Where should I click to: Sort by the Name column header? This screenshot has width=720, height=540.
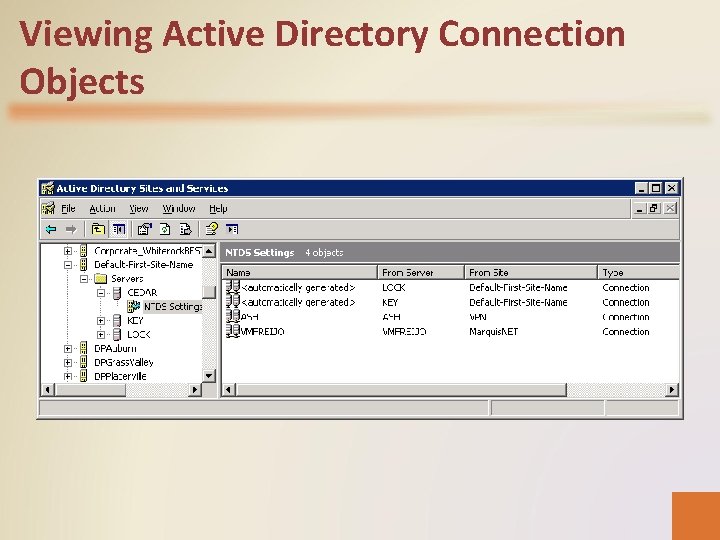point(299,272)
